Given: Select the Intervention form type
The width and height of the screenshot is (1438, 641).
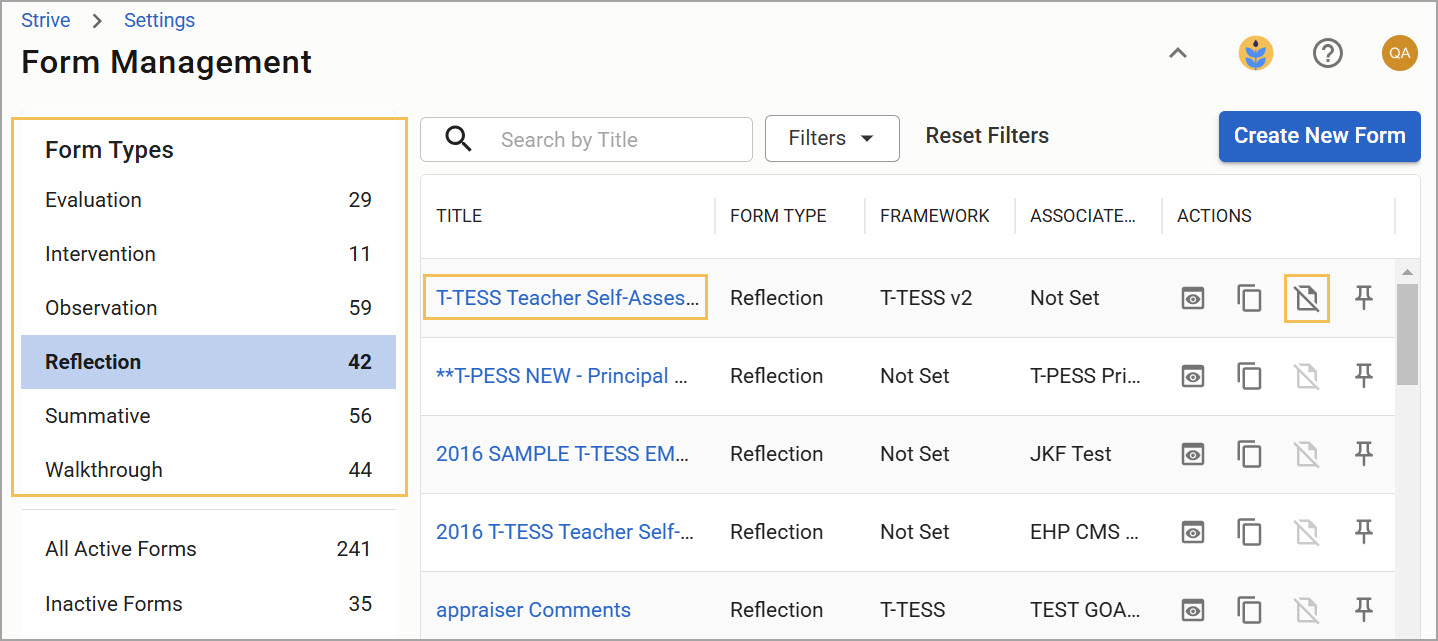Looking at the screenshot, I should (x=208, y=254).
